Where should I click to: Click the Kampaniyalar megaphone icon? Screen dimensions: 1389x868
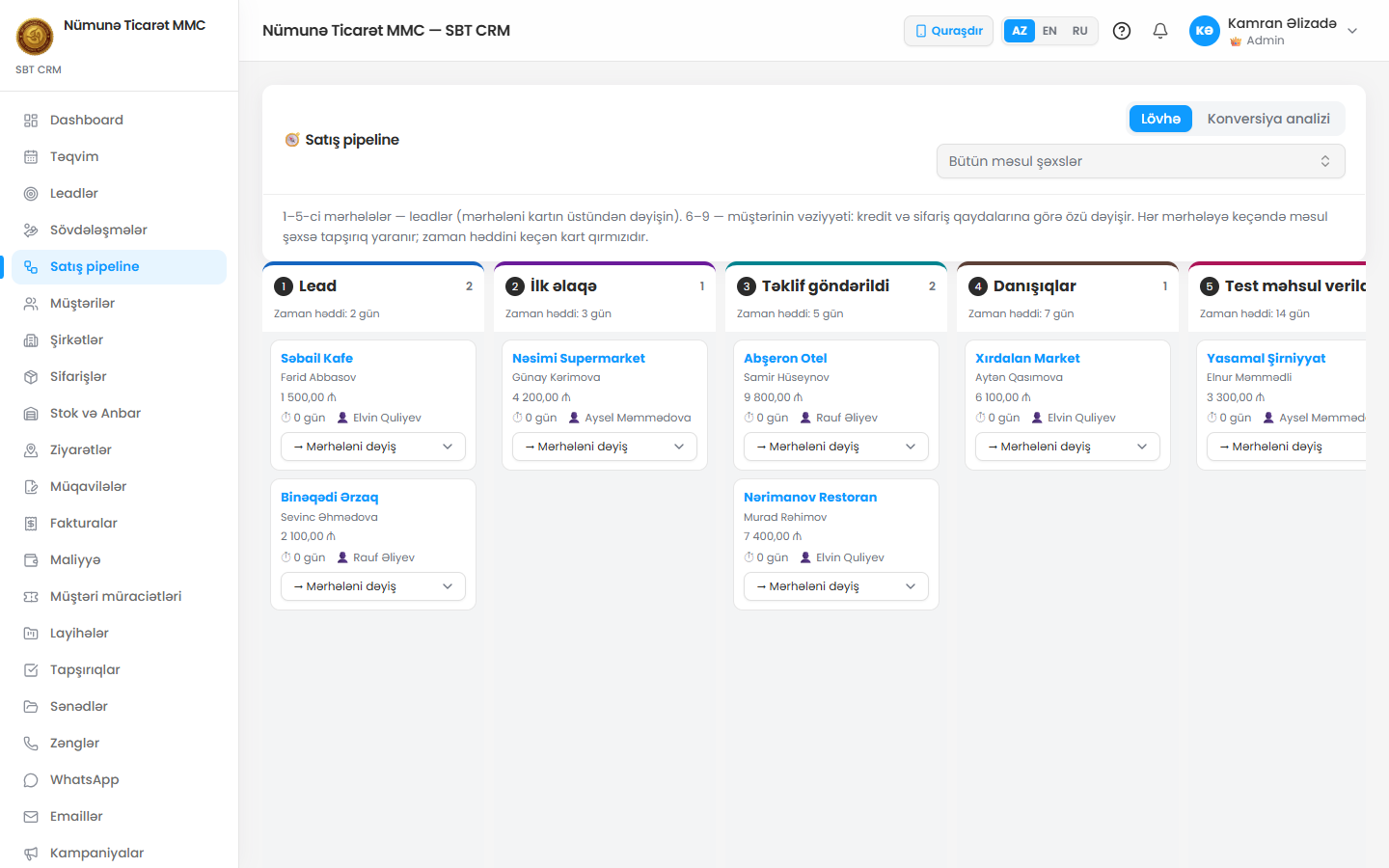click(31, 854)
